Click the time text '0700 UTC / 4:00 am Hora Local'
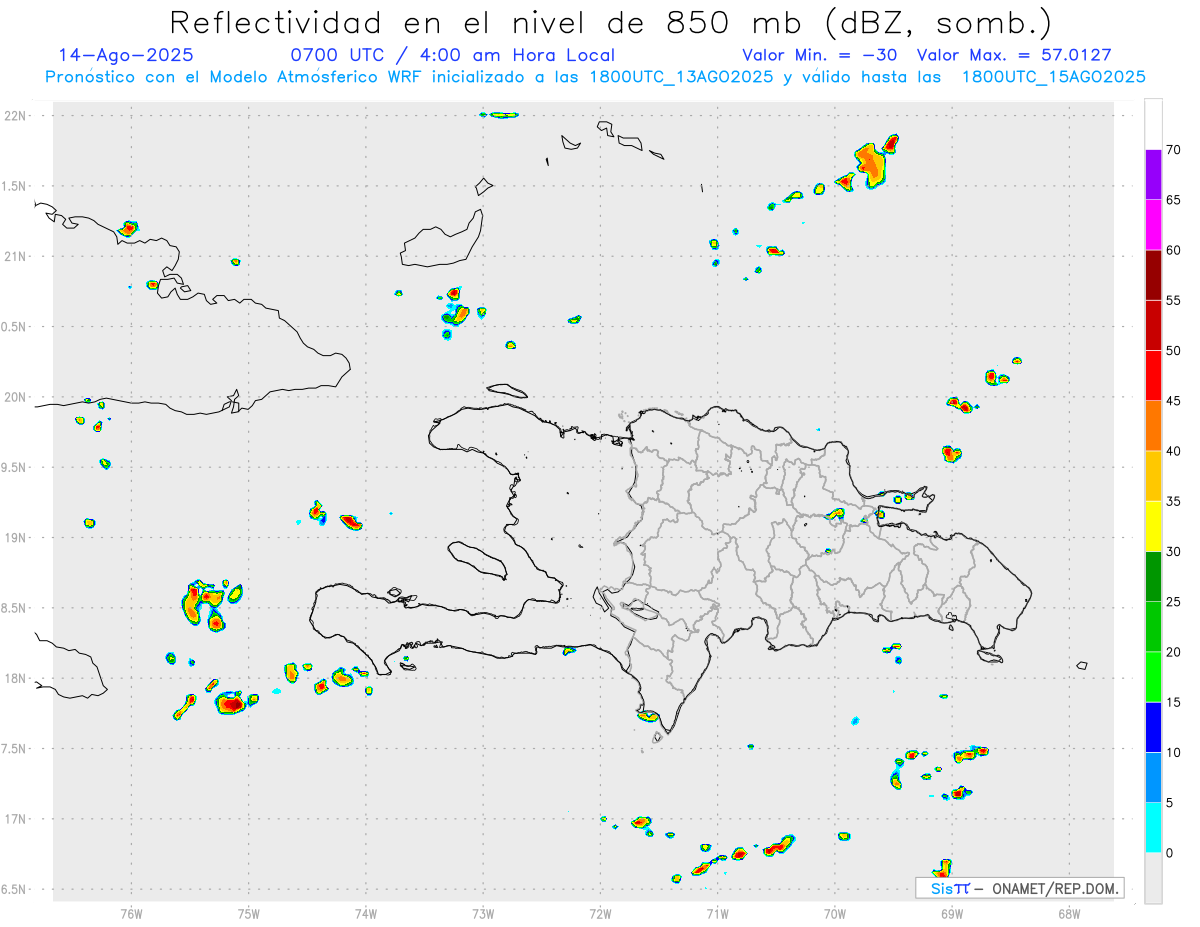The image size is (1200, 927). [x=452, y=55]
